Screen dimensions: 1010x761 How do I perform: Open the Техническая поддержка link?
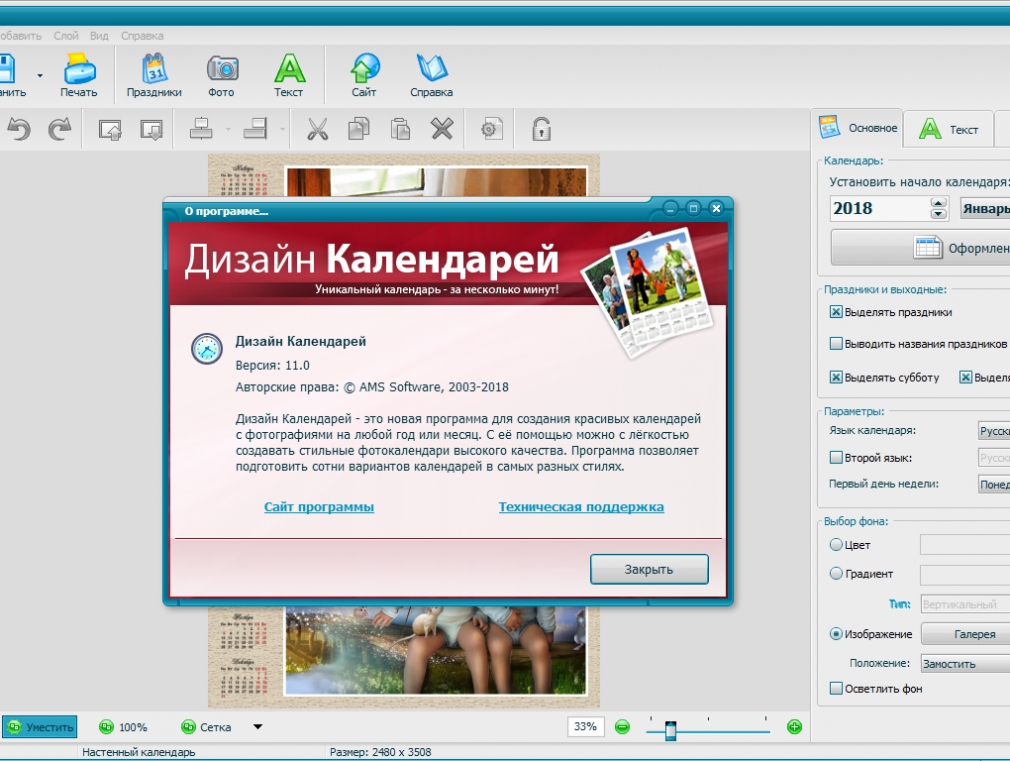[581, 507]
